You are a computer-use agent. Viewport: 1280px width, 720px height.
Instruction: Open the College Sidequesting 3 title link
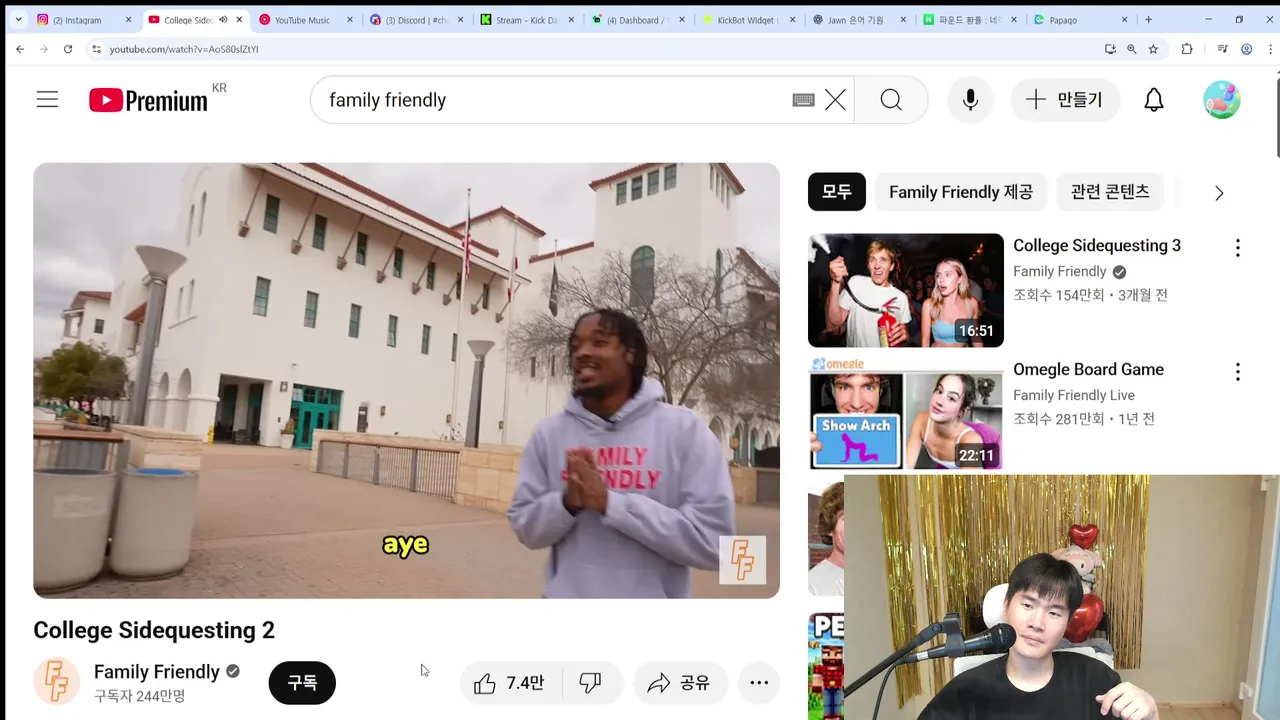1097,246
